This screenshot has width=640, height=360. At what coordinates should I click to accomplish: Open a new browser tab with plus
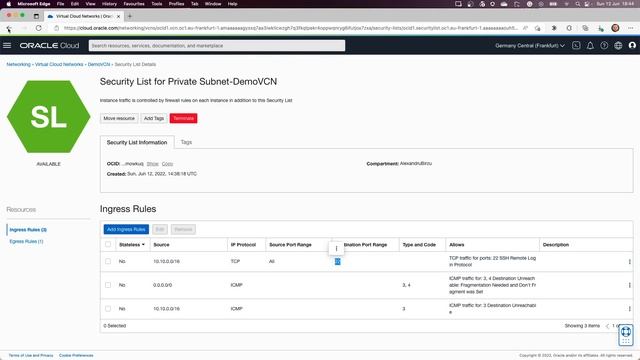point(130,16)
